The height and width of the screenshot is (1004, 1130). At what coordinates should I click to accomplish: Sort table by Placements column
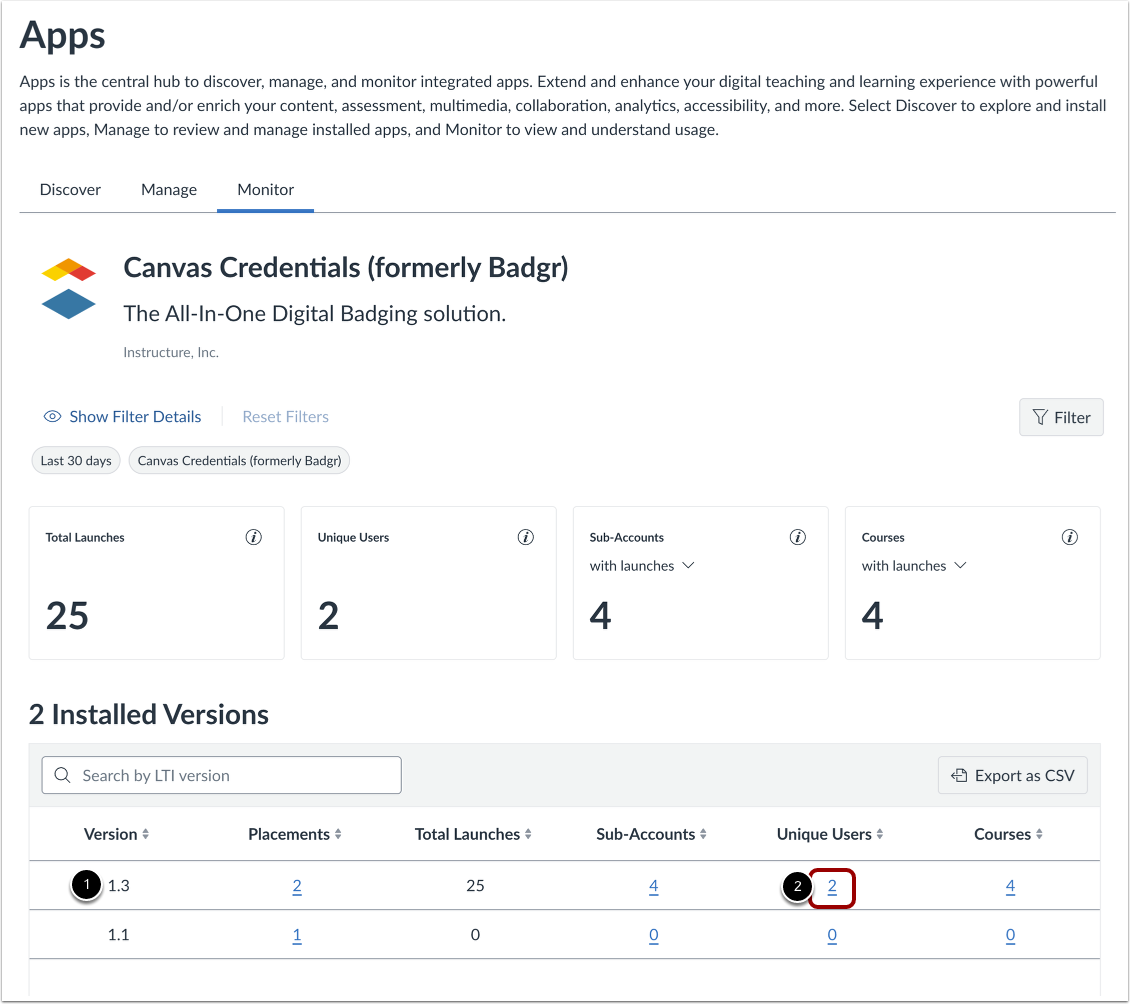(295, 834)
